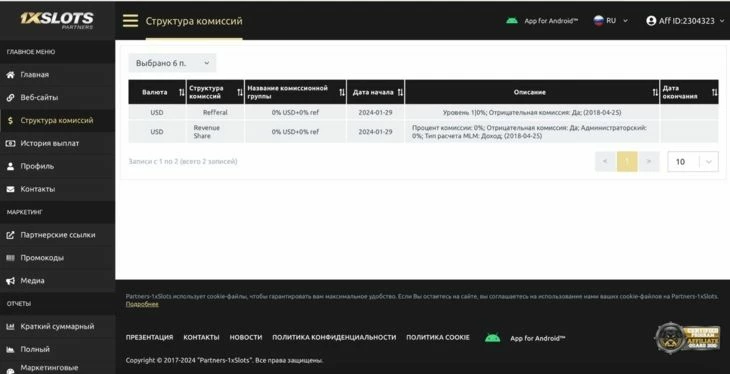This screenshot has width=730, height=374.
Task: Expand the Выбрано 6 п. dropdown
Action: tap(172, 63)
